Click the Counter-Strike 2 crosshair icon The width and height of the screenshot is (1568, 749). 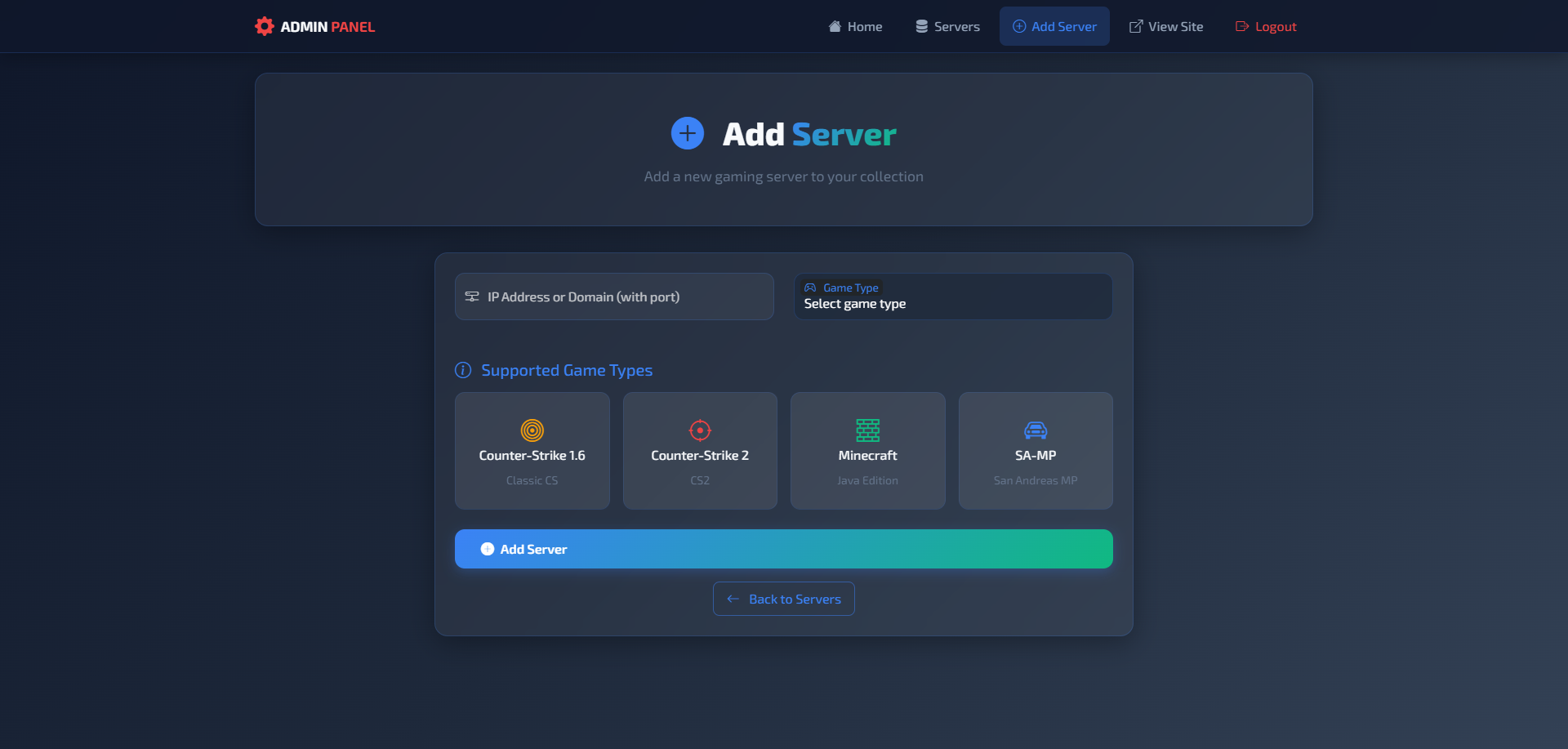point(700,430)
